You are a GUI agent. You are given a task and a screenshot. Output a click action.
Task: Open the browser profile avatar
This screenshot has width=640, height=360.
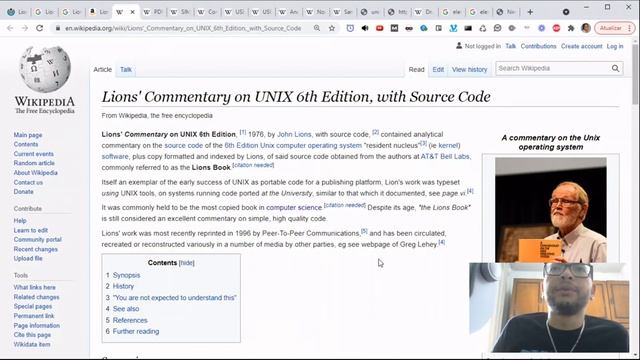(x=586, y=28)
